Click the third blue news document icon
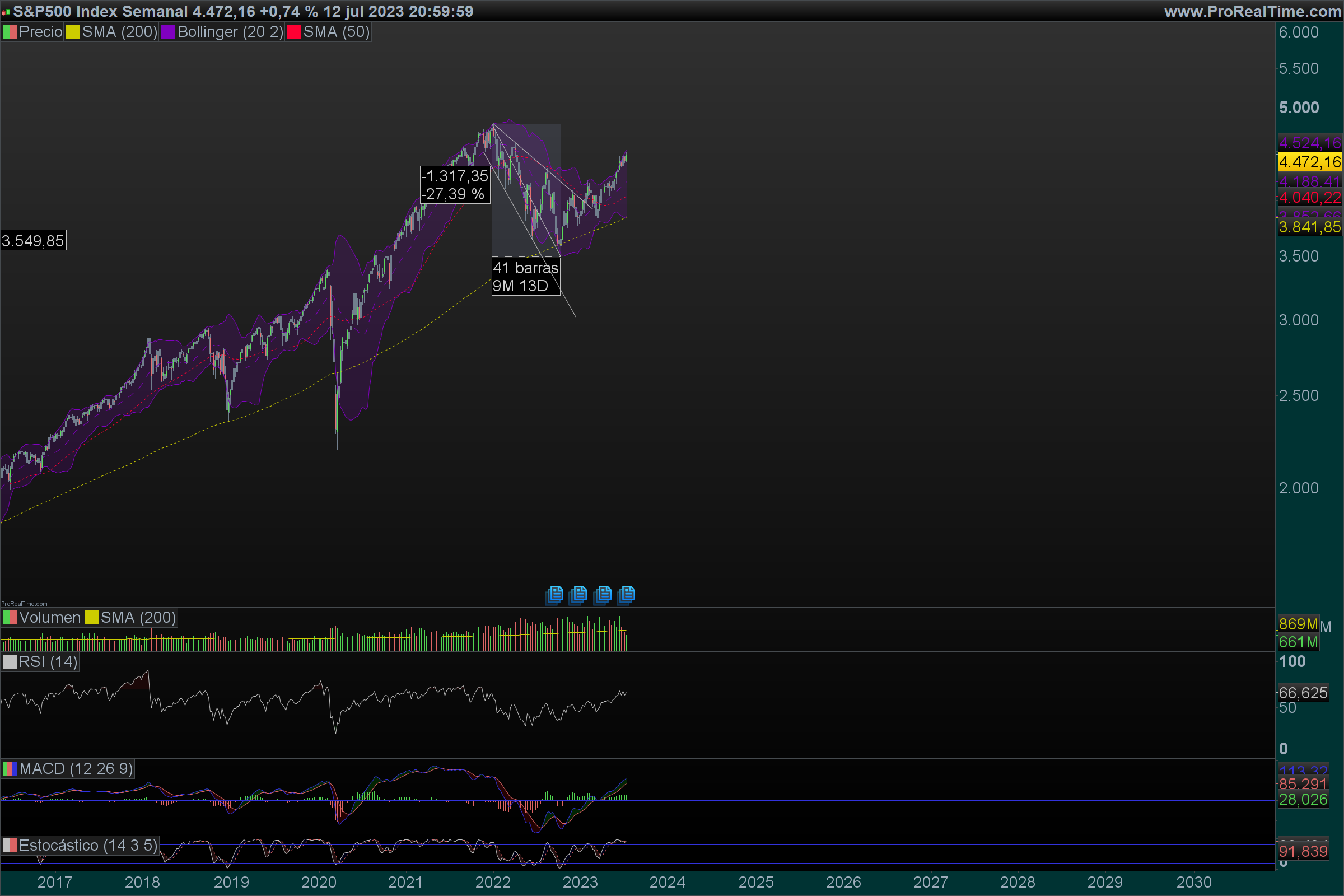Screen dimensions: 1344x896 point(603,595)
